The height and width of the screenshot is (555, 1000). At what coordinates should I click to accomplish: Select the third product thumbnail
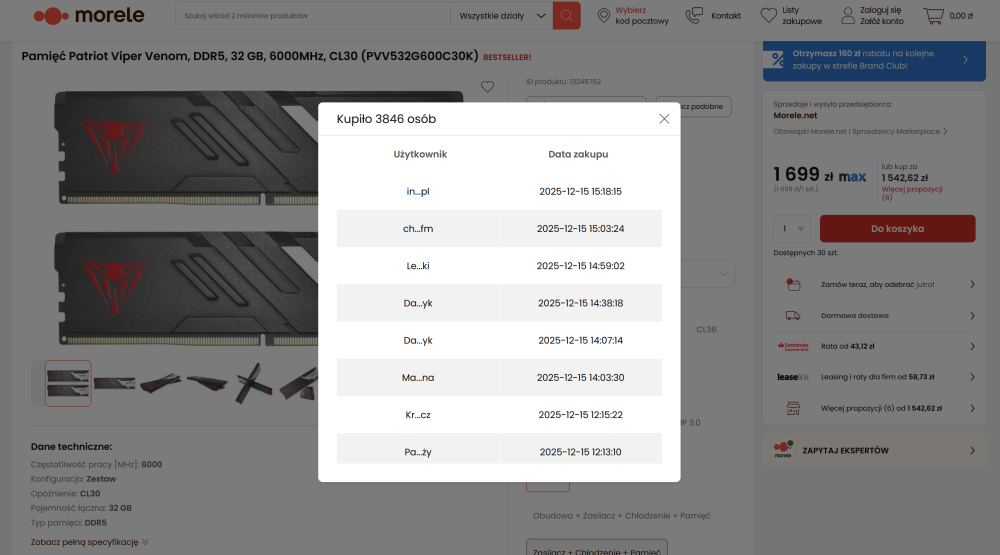161,383
